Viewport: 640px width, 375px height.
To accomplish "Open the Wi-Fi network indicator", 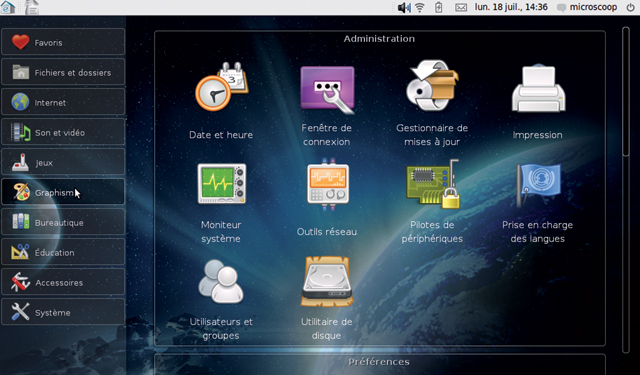I will click(420, 7).
